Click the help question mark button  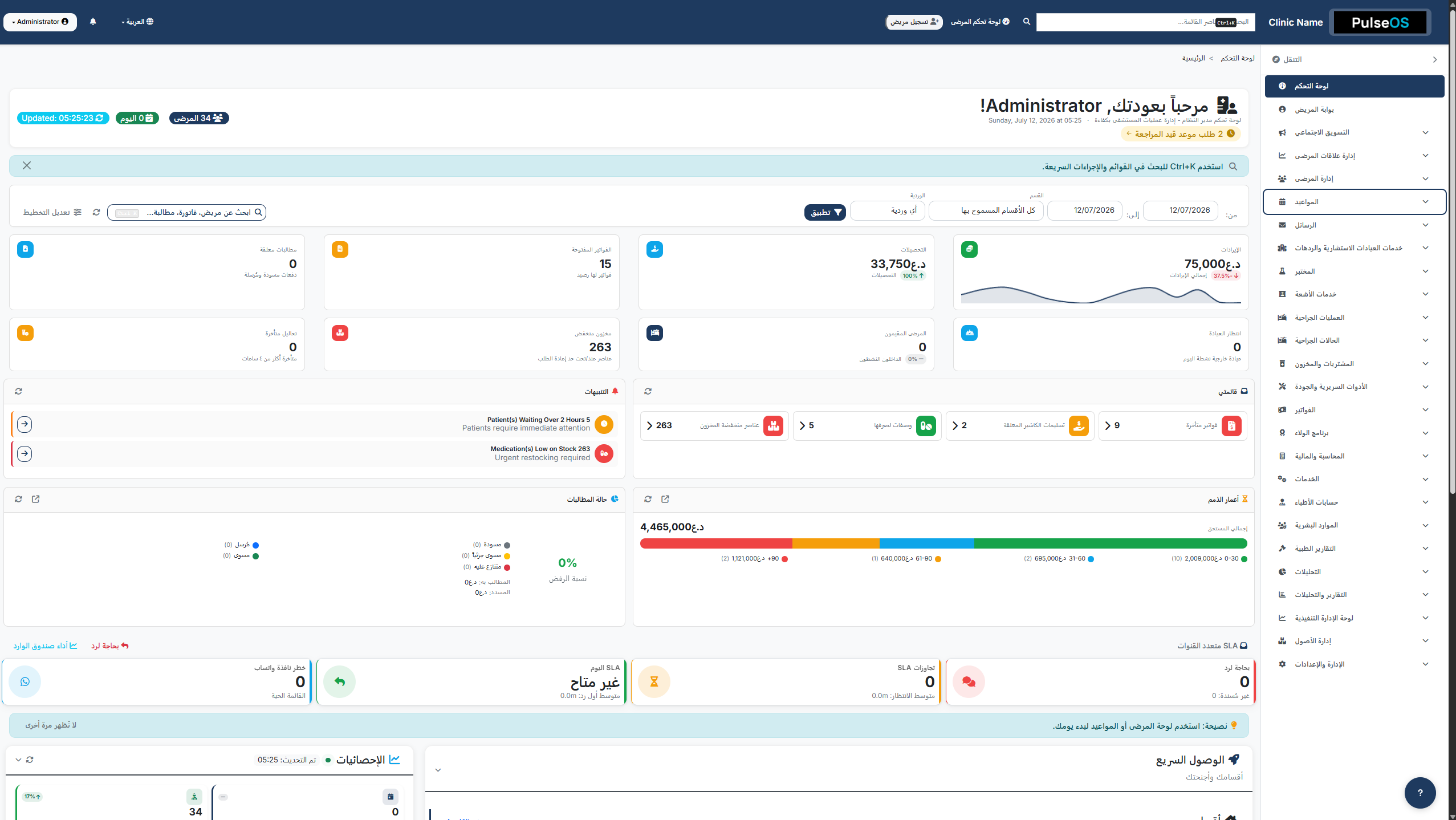coord(1420,793)
